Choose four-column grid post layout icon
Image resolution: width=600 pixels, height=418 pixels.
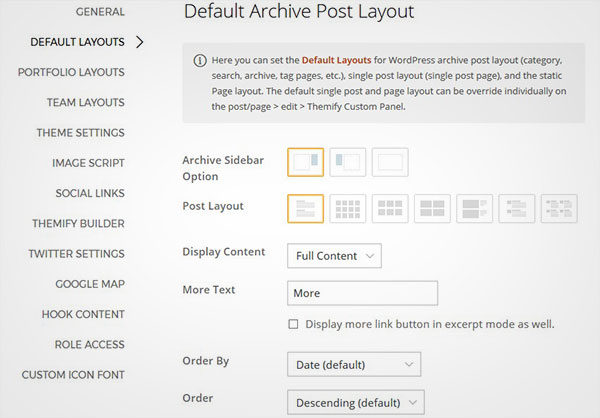click(x=347, y=209)
